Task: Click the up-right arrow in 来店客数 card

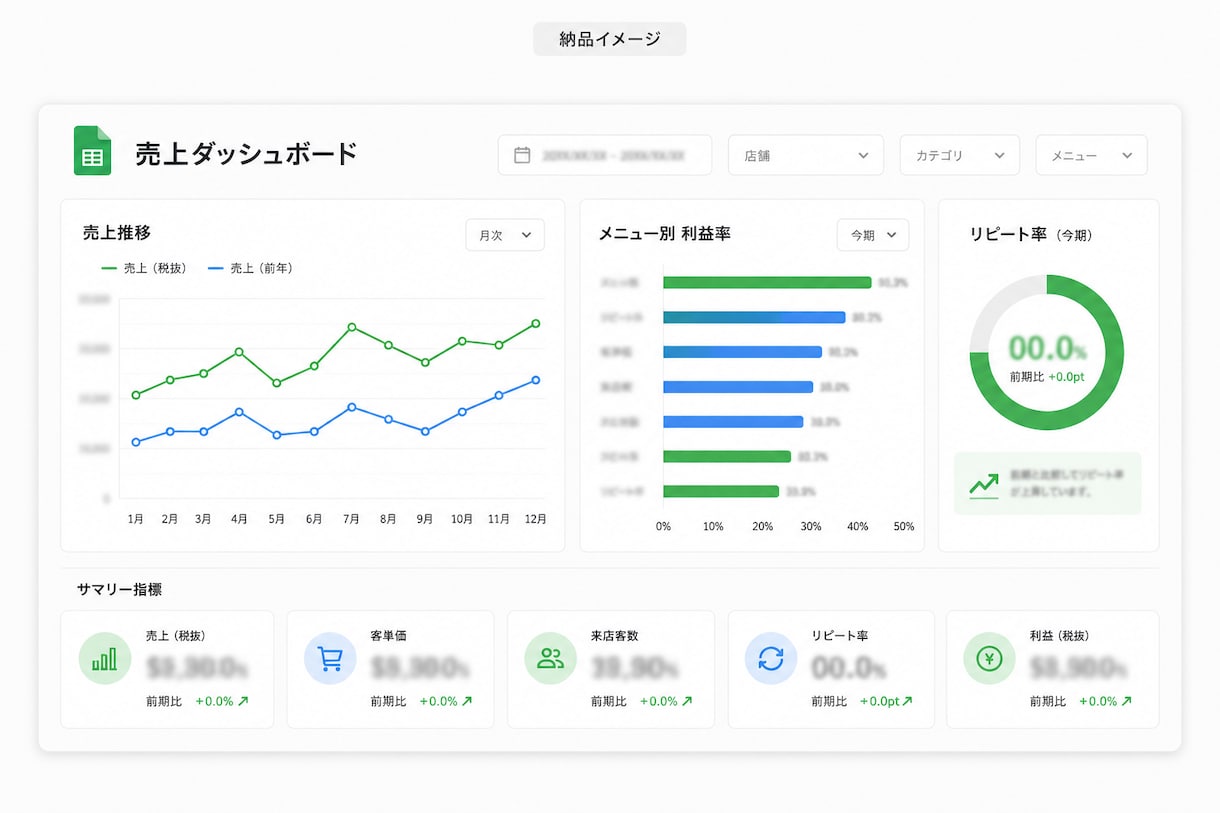Action: pyautogui.click(x=687, y=701)
